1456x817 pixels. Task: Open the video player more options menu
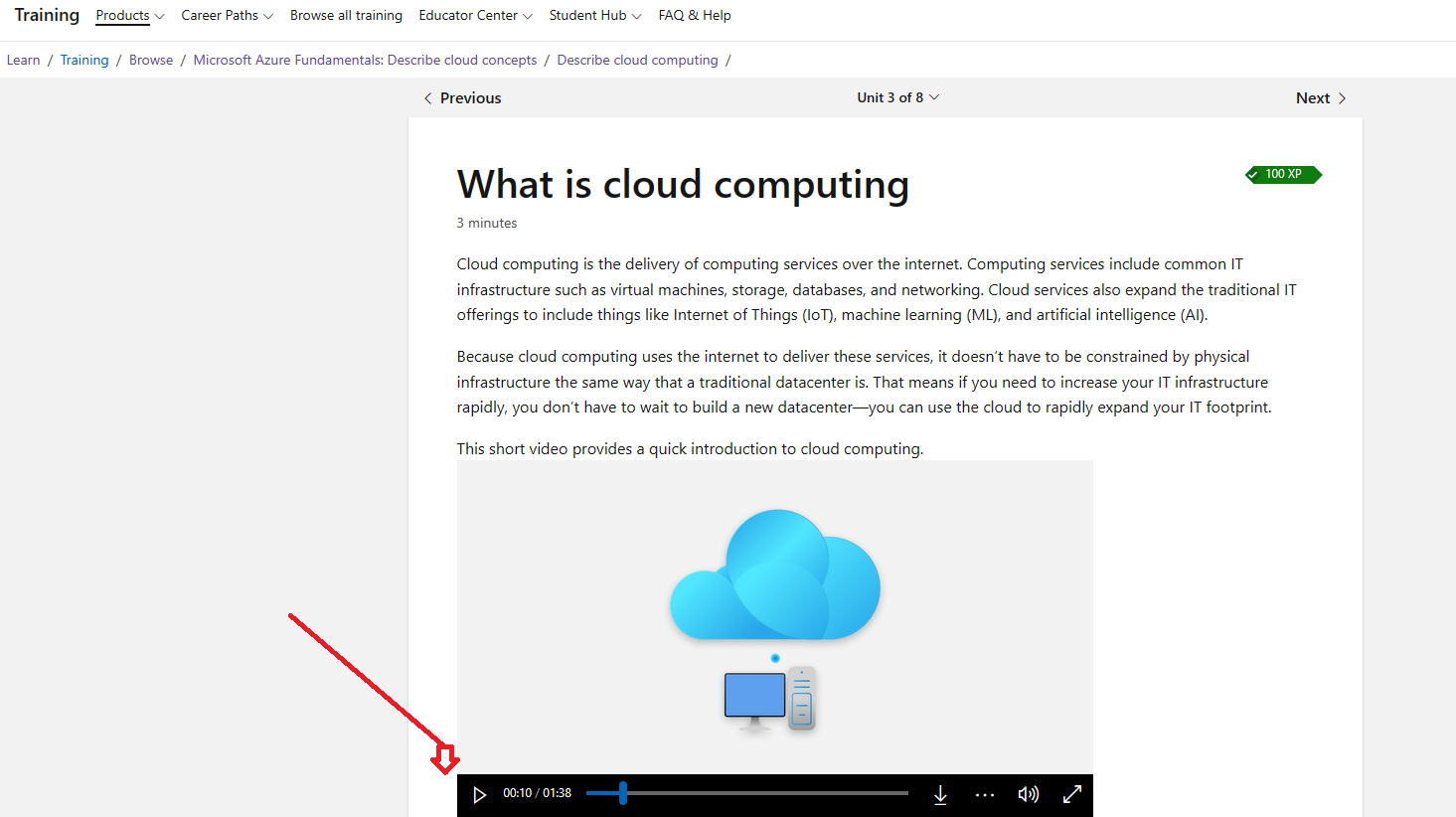click(985, 794)
